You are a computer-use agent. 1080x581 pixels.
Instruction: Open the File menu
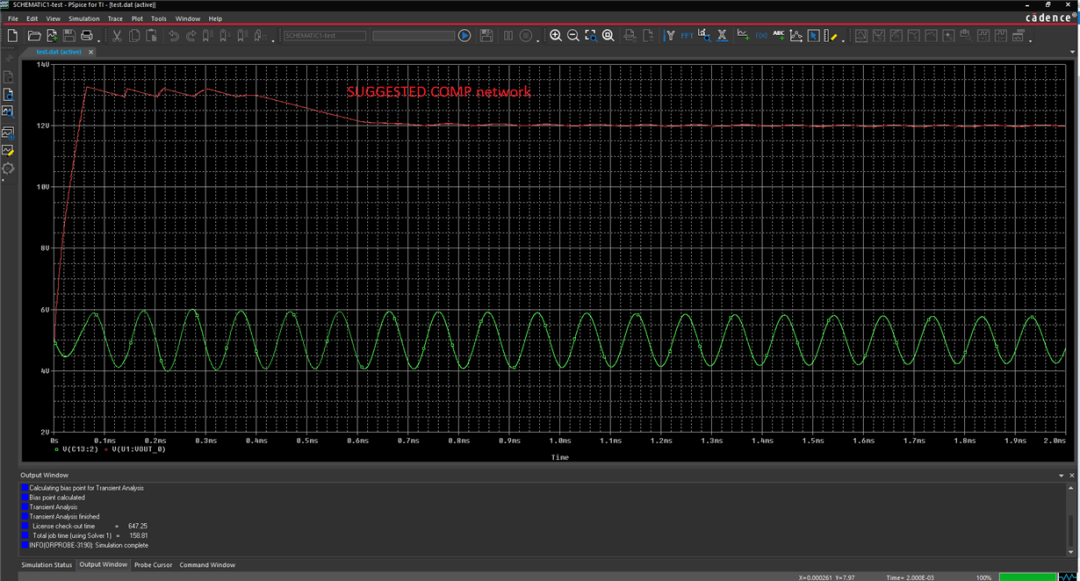[13, 19]
